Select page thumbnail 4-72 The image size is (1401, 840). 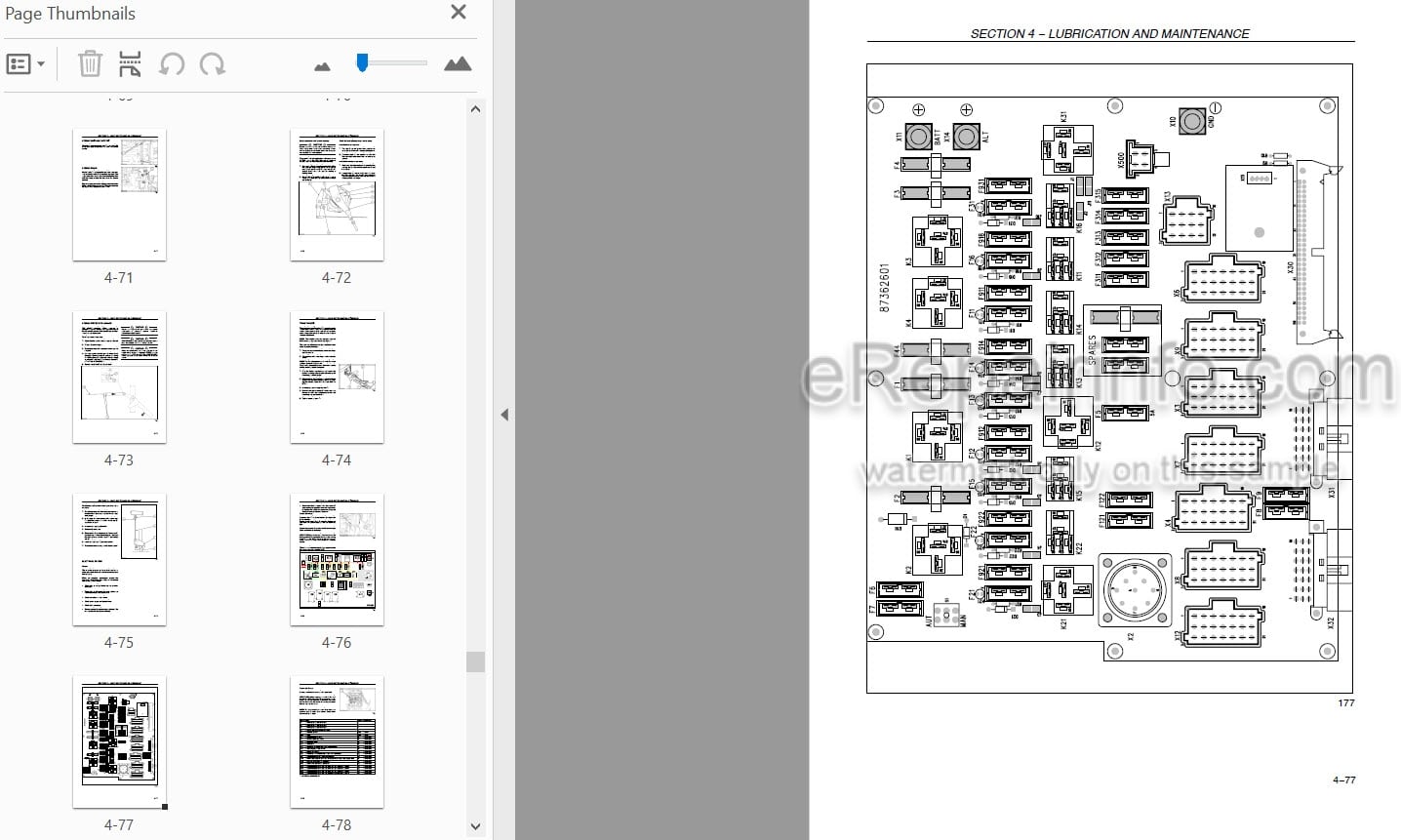[337, 195]
